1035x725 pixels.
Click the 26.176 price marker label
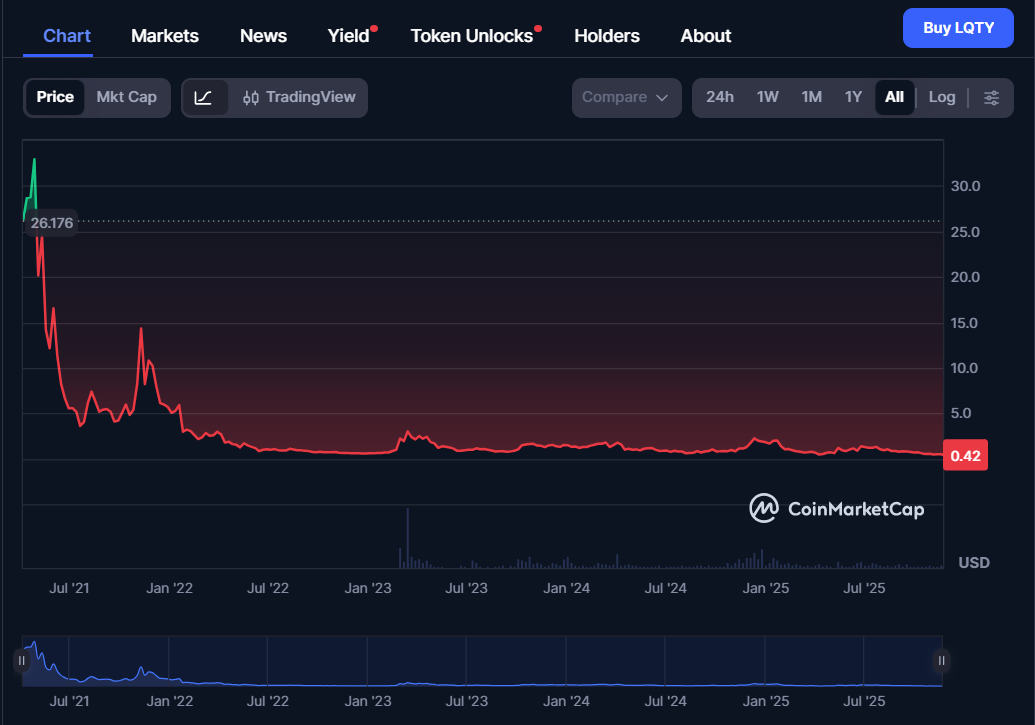click(x=51, y=222)
